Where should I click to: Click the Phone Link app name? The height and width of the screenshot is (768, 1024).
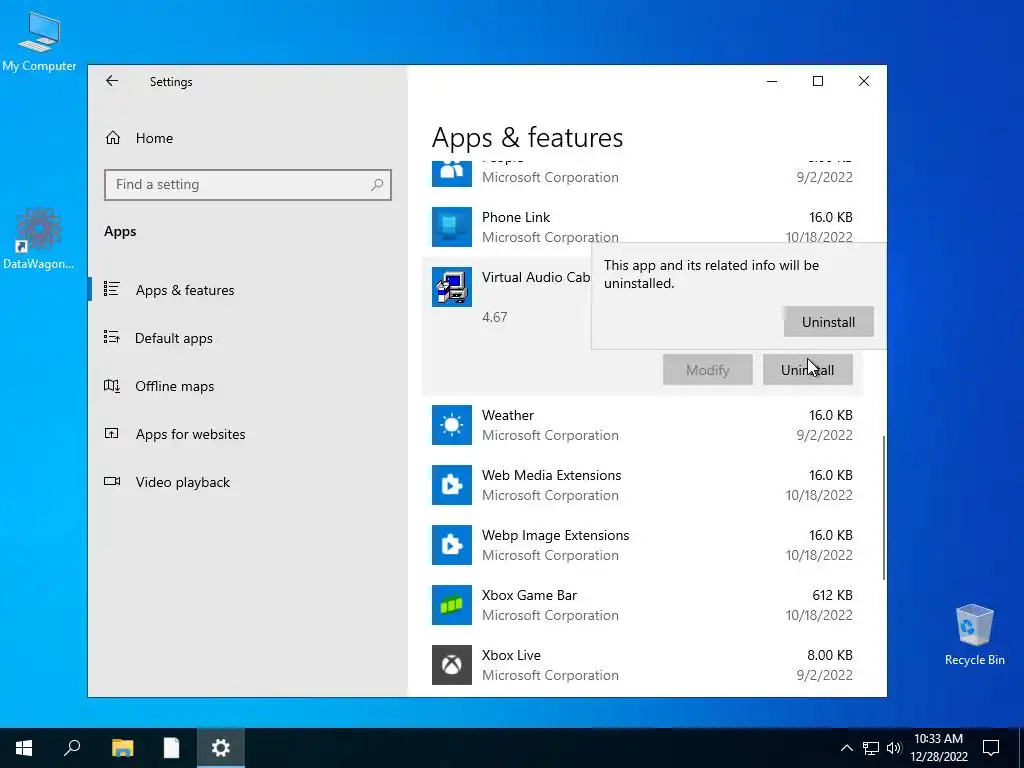(x=516, y=217)
